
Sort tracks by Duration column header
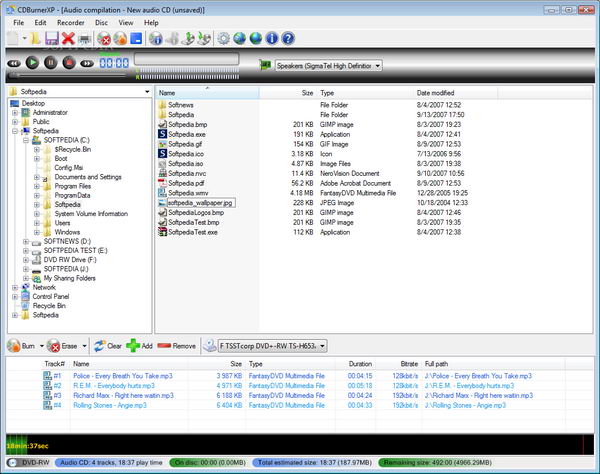[360, 364]
